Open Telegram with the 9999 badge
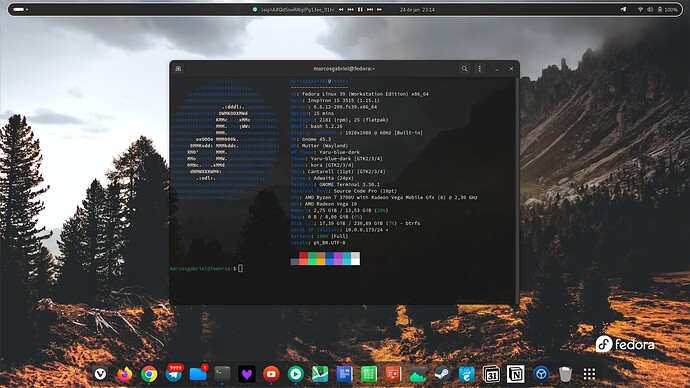Viewport: 690px width, 388px height. 174,373
